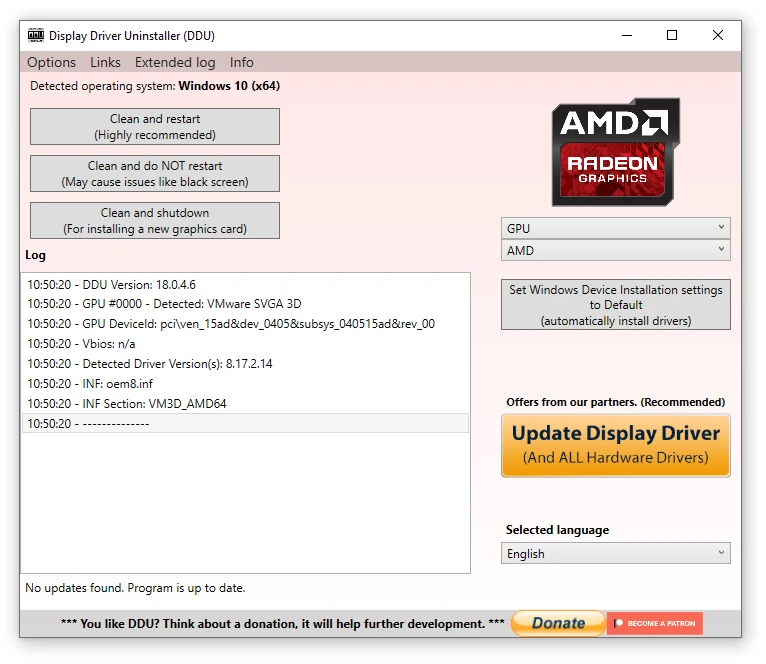Click the Update Display Driver offer button
Screen dimensions: 766x664
coord(616,445)
